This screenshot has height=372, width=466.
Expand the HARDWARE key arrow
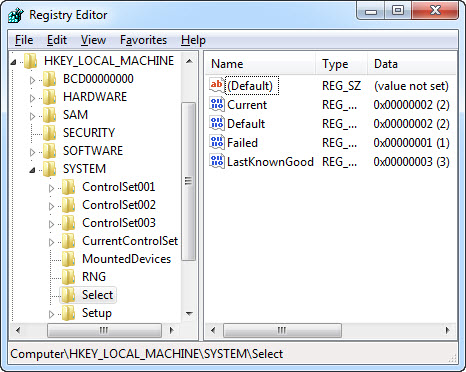[32, 98]
